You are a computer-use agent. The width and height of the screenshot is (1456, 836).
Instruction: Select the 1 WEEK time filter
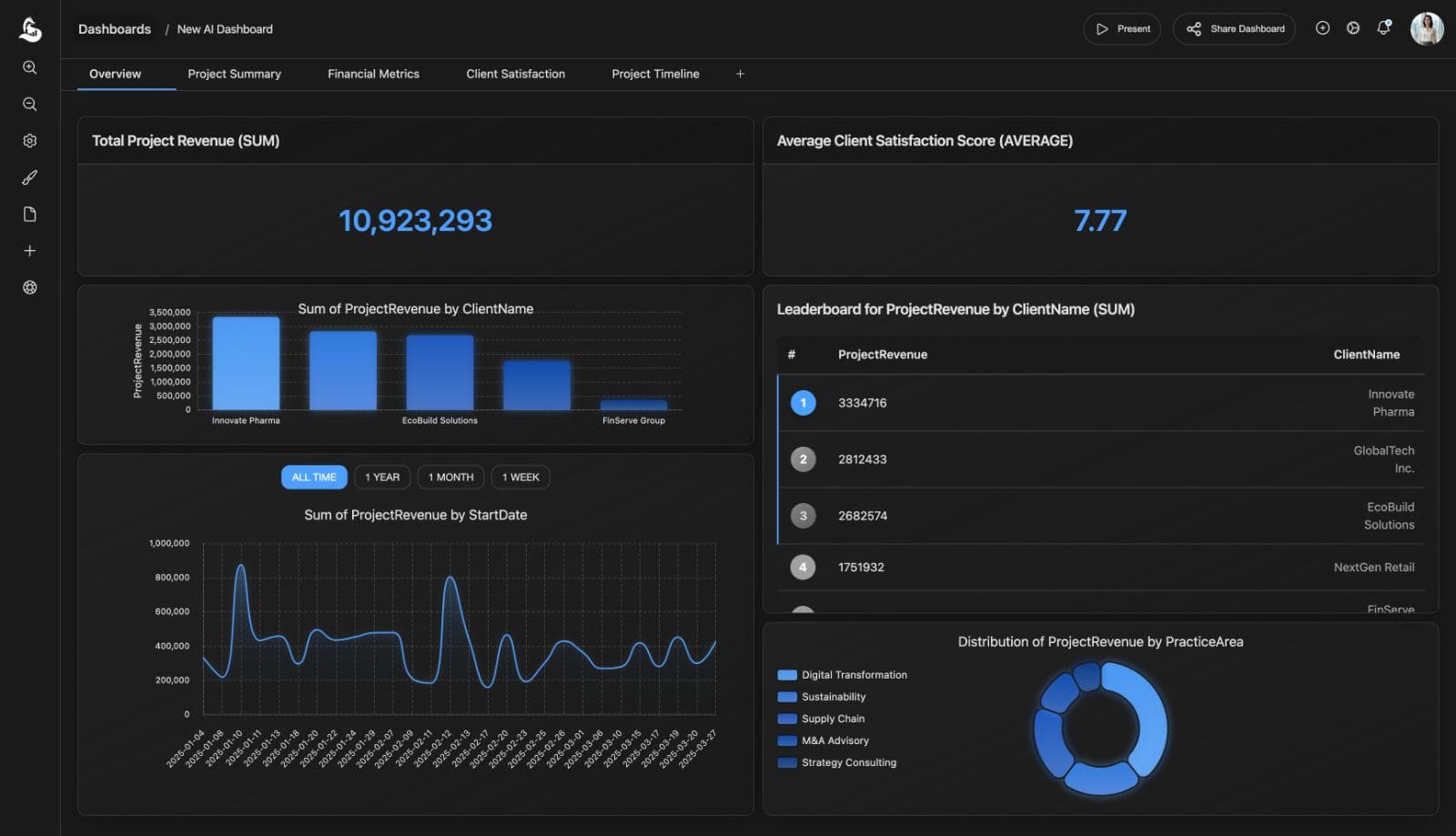click(521, 477)
